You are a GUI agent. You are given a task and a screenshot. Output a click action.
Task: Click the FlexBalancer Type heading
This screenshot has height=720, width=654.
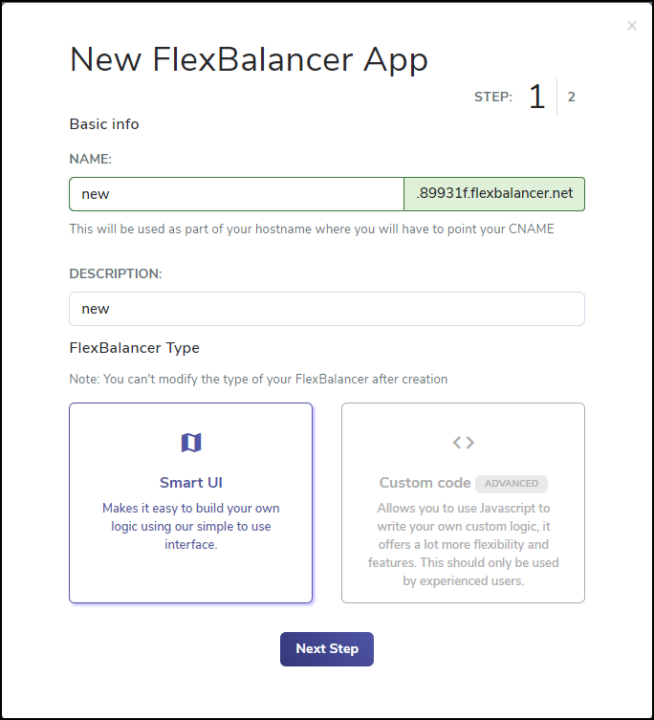[135, 348]
